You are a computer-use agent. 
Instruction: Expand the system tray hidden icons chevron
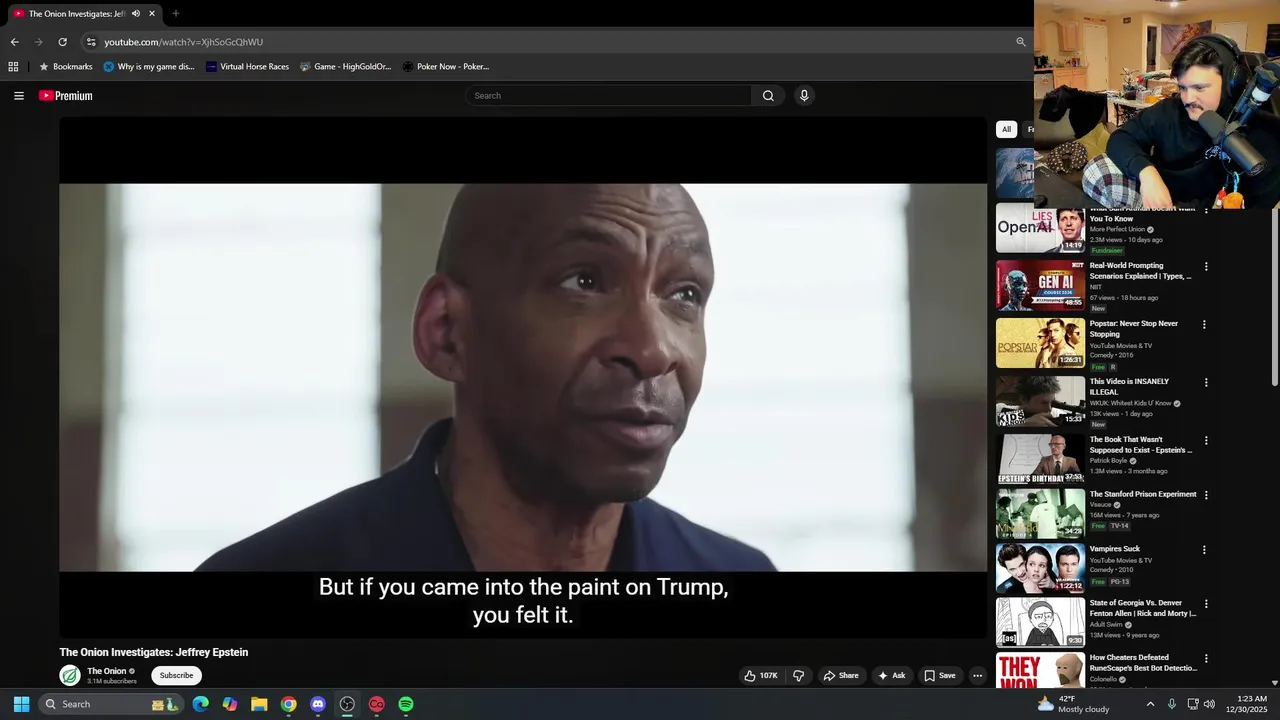[x=1150, y=704]
